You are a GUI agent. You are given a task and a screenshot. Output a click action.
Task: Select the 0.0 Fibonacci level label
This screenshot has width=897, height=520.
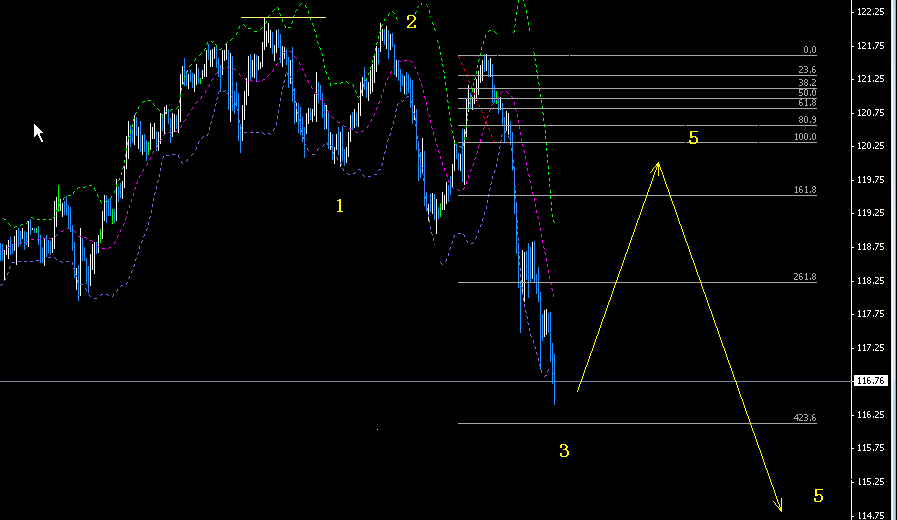[x=809, y=50]
